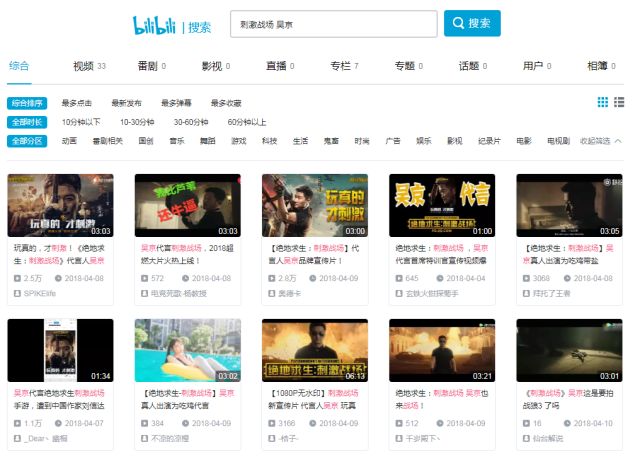Click uploader icon beside 玄妙火狱探哥手
The height and width of the screenshot is (457, 640).
(399, 293)
